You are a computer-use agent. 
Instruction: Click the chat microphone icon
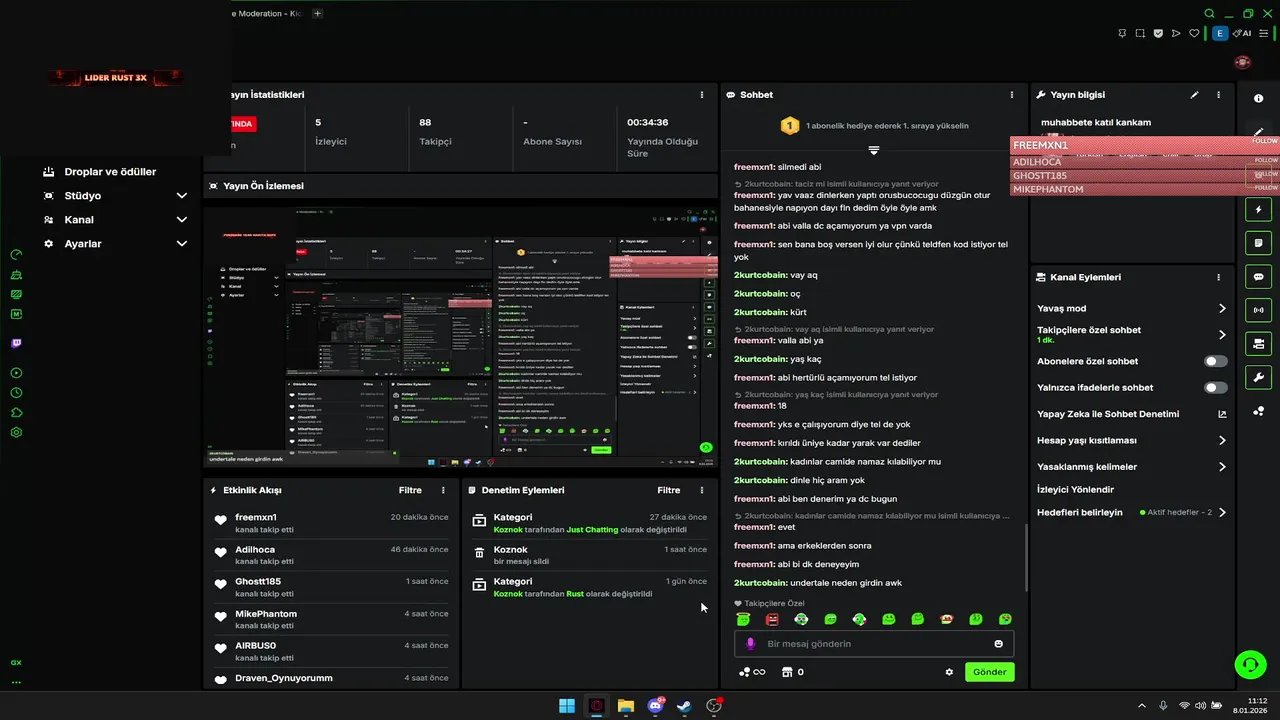coord(750,644)
